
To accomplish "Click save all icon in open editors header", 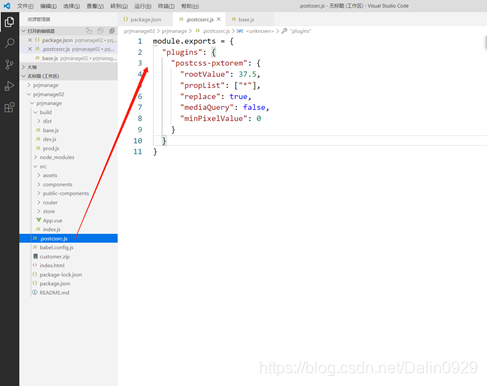I will [100, 31].
